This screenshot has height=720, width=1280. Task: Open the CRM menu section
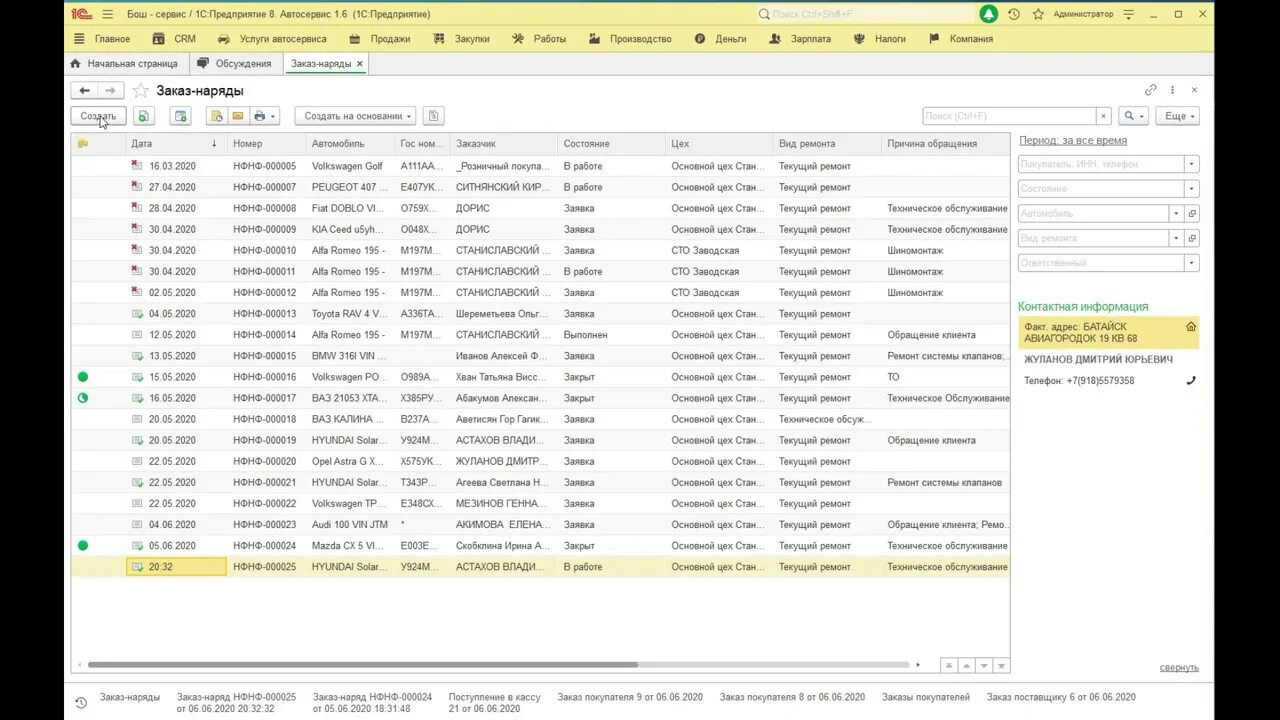(x=174, y=39)
